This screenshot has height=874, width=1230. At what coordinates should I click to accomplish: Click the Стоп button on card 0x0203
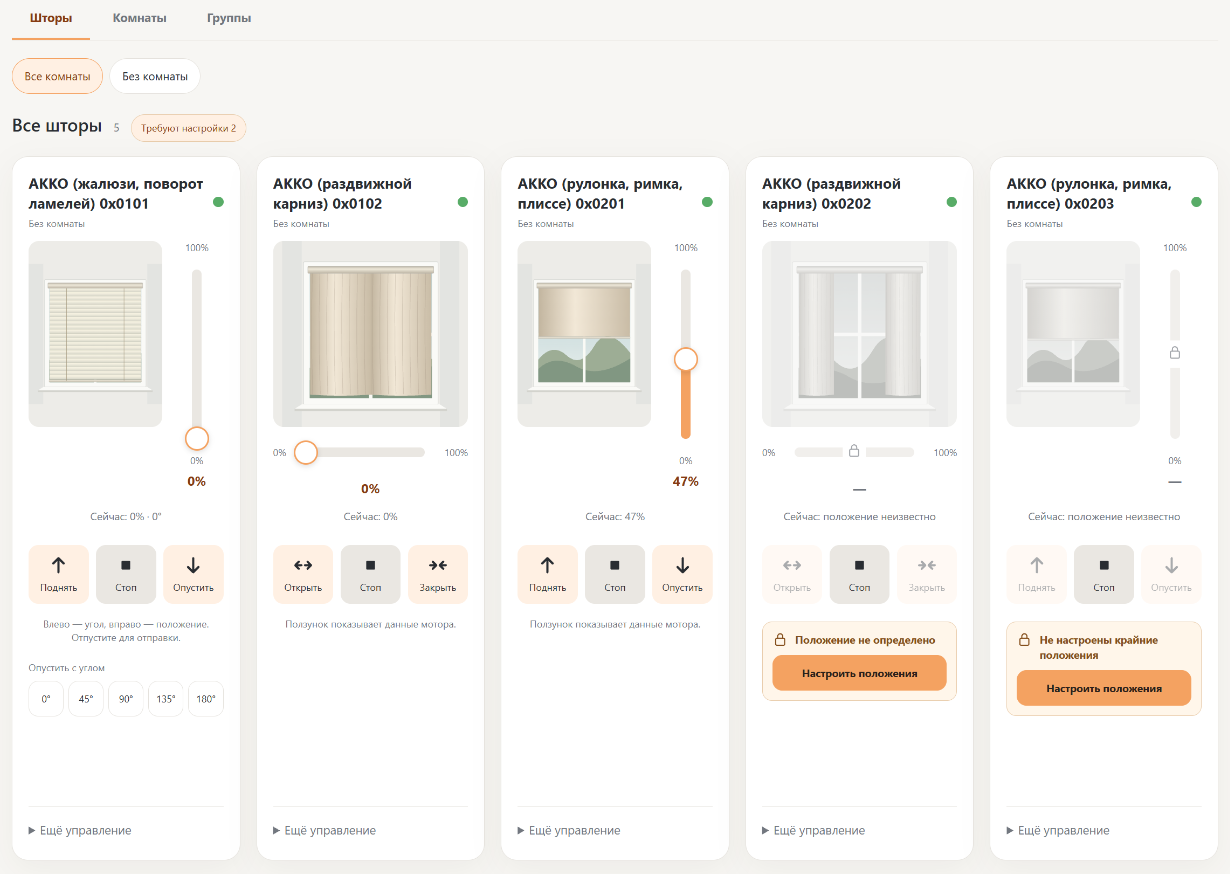(x=1104, y=574)
